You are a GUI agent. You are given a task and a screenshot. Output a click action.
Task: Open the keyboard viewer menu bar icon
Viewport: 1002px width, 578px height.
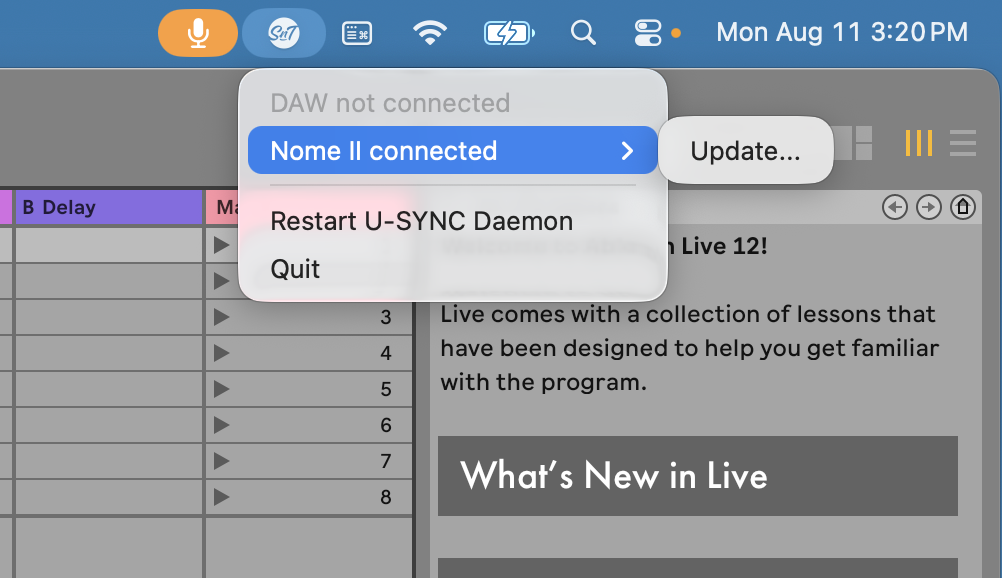pos(357,33)
